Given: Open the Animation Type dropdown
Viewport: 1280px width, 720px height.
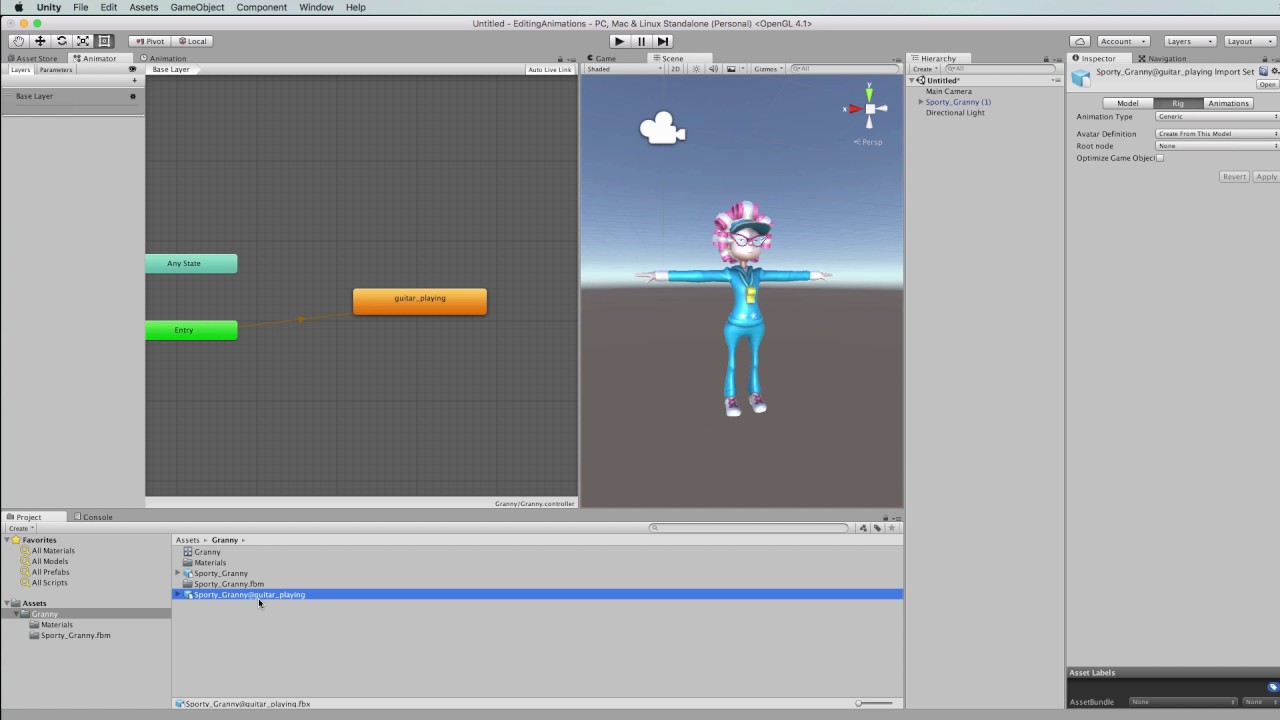Looking at the screenshot, I should 1217,117.
